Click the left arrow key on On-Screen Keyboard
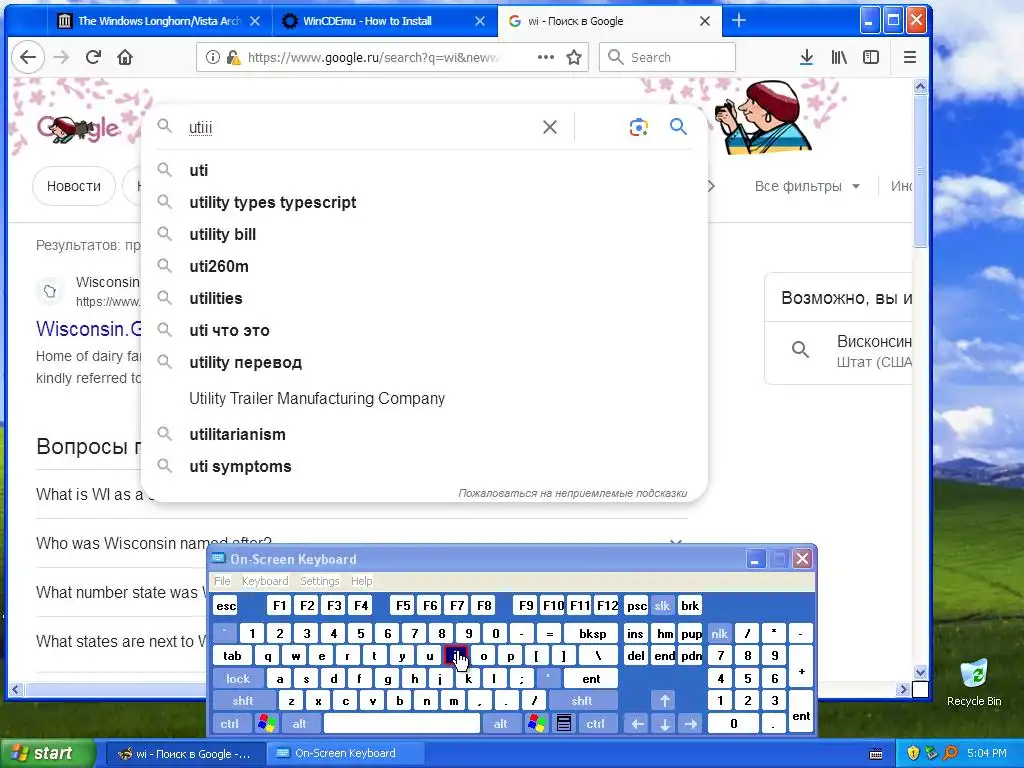 638,724
